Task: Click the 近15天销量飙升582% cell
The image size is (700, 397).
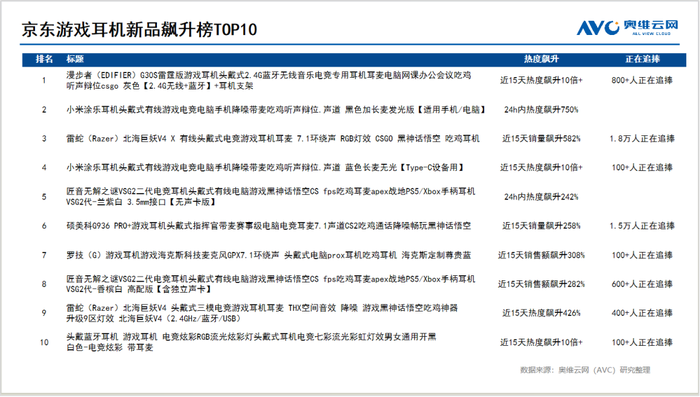Action: point(541,138)
